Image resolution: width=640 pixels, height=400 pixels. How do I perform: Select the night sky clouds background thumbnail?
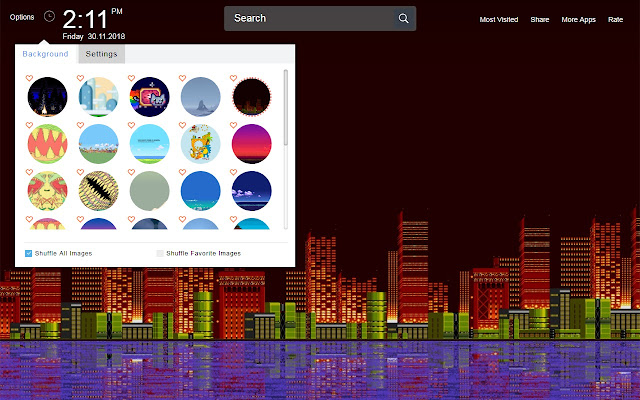251,191
